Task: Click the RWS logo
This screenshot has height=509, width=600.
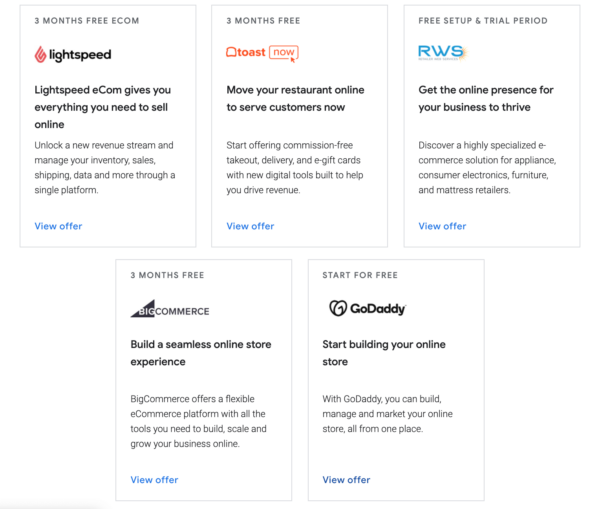Action: coord(441,53)
